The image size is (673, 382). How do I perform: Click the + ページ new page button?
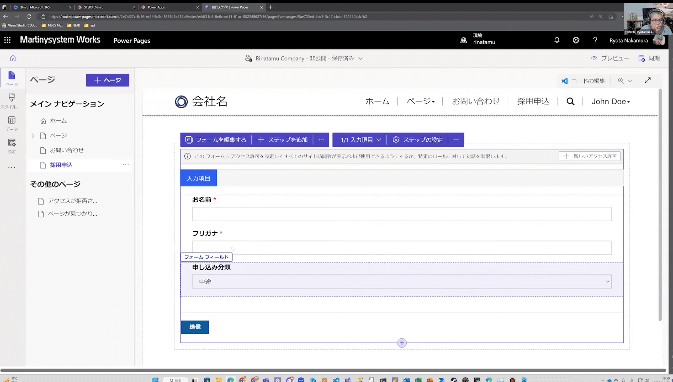[x=107, y=80]
